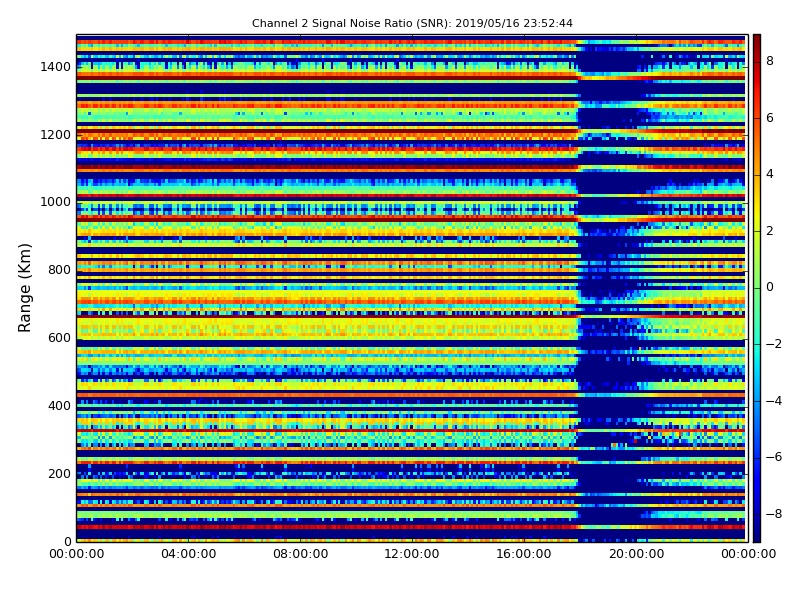Viewport: 800px width, 600px height.
Task: Click the colorbar value 4 label
Action: click(770, 174)
